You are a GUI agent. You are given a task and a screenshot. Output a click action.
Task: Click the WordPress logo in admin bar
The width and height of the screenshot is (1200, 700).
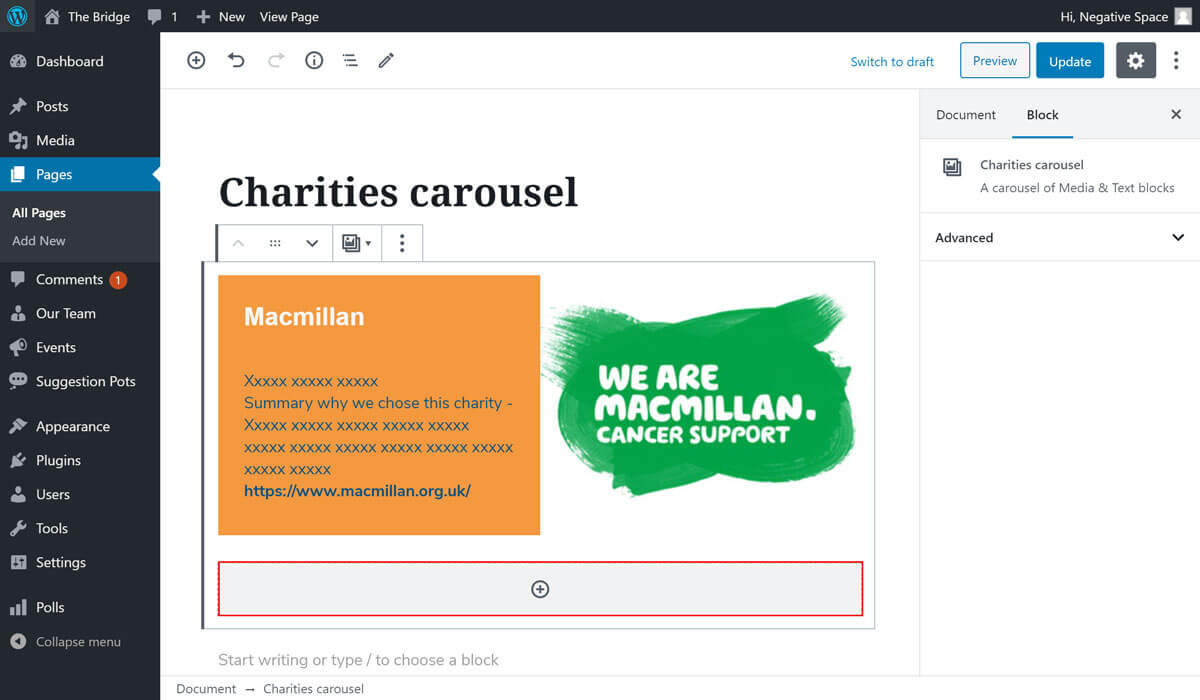pyautogui.click(x=17, y=16)
